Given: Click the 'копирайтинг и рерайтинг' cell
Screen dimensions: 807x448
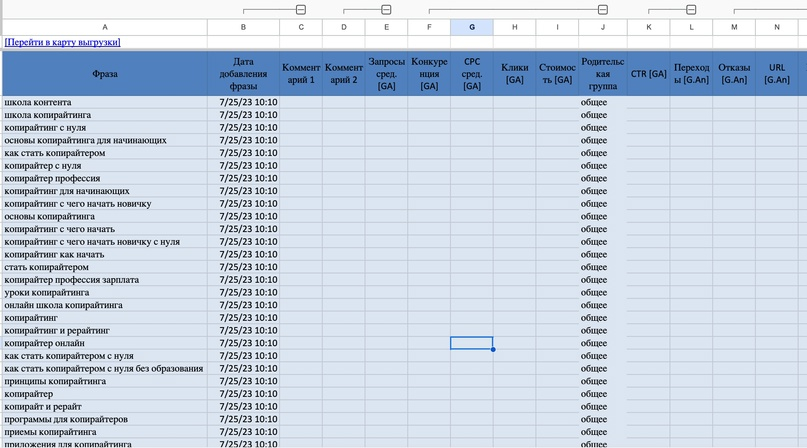Looking at the screenshot, I should (57, 330).
